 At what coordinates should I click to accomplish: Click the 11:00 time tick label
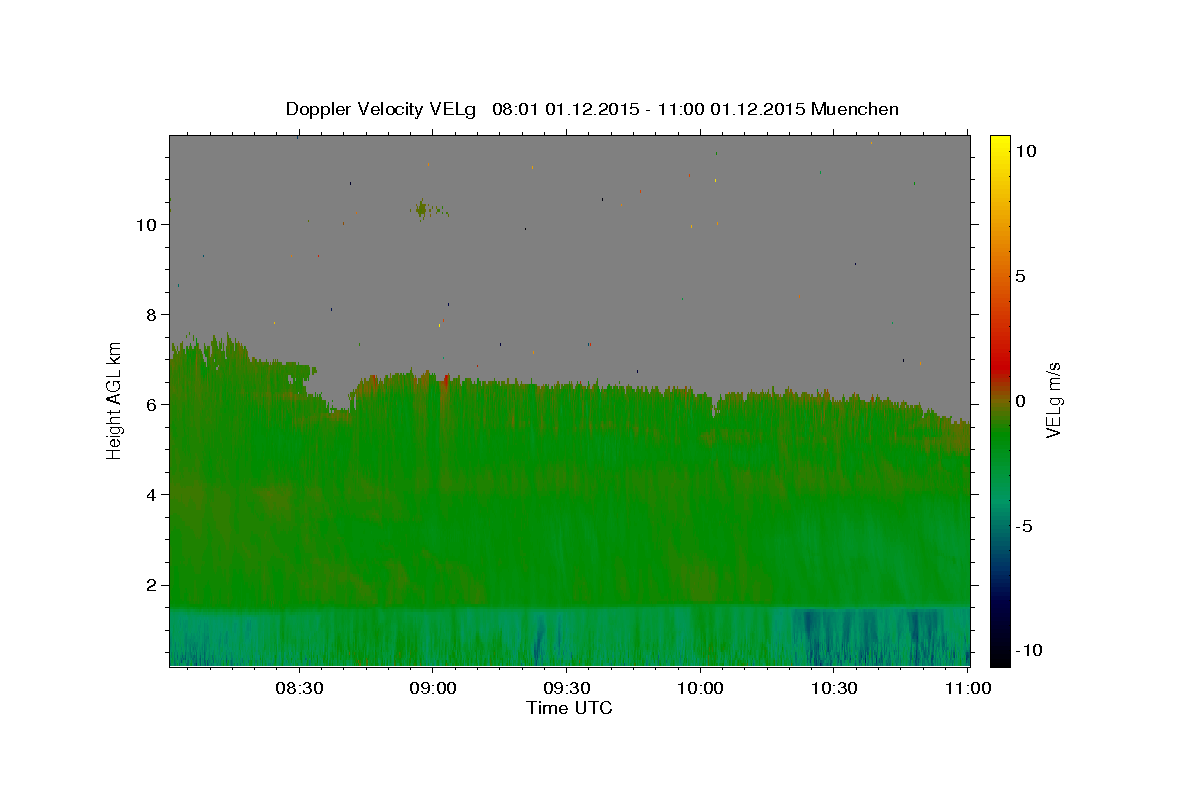(968, 688)
